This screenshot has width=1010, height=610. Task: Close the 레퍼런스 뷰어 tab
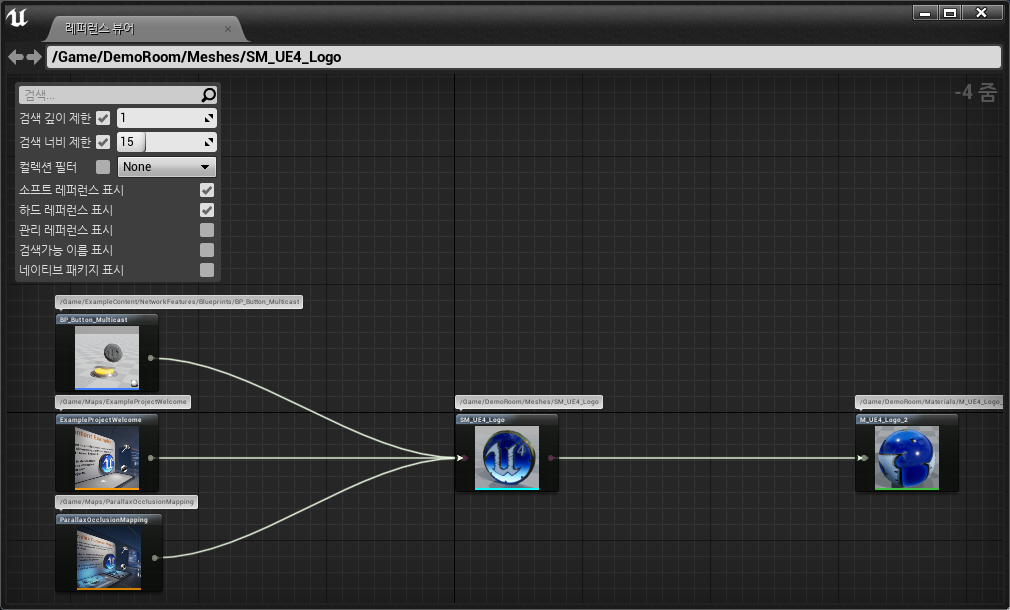coord(227,29)
